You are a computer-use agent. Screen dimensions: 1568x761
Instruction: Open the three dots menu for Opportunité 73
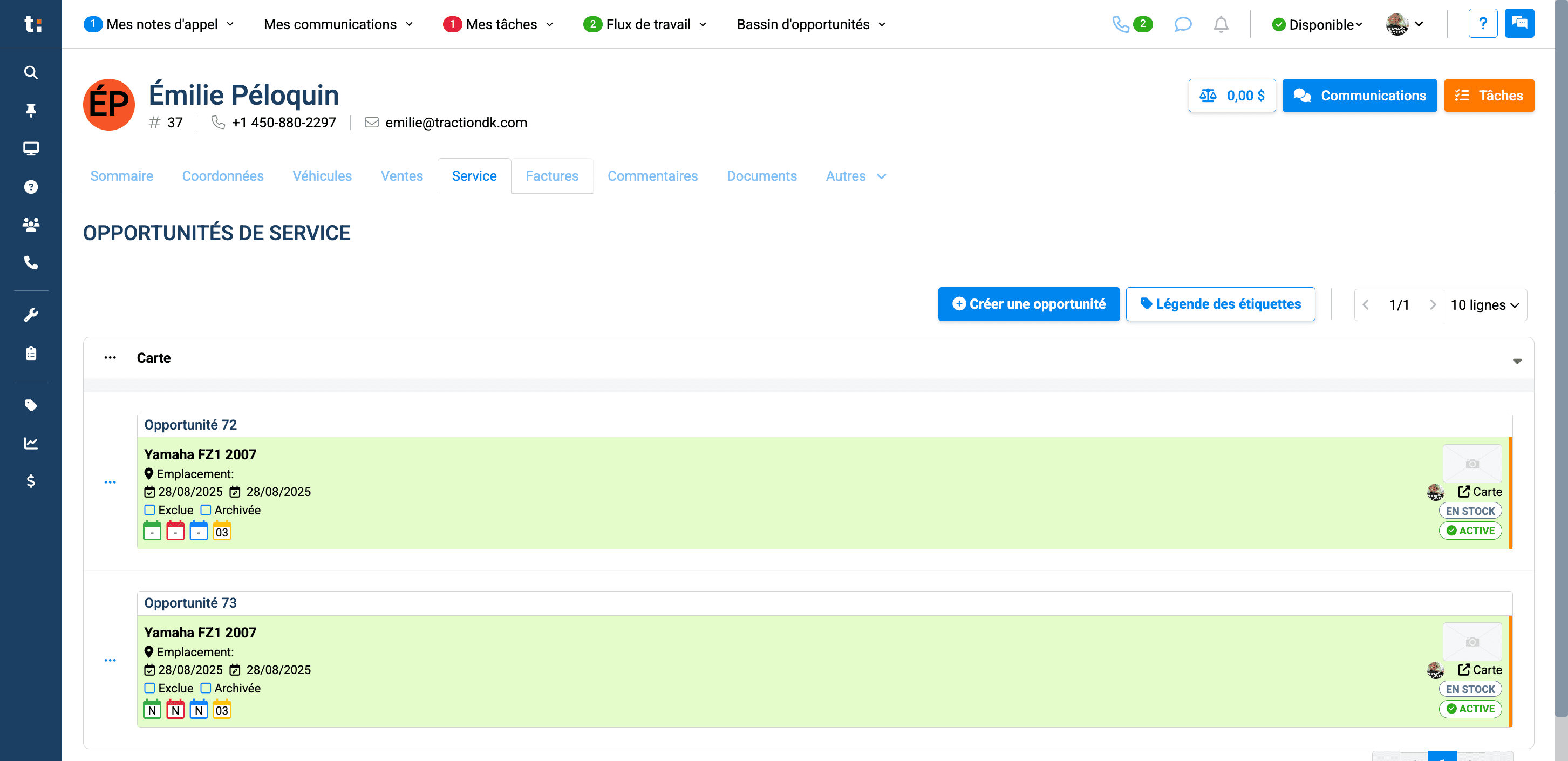(x=110, y=660)
